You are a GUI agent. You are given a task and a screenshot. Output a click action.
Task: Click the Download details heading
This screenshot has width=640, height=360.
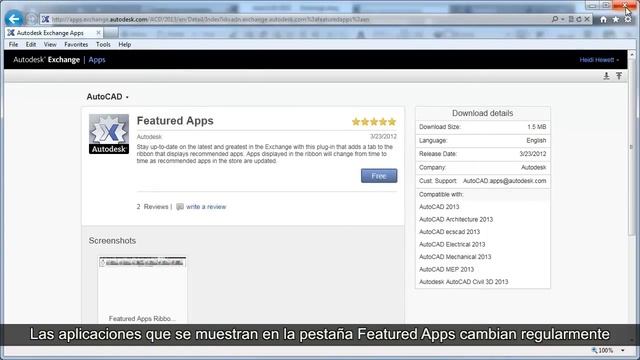coord(482,113)
